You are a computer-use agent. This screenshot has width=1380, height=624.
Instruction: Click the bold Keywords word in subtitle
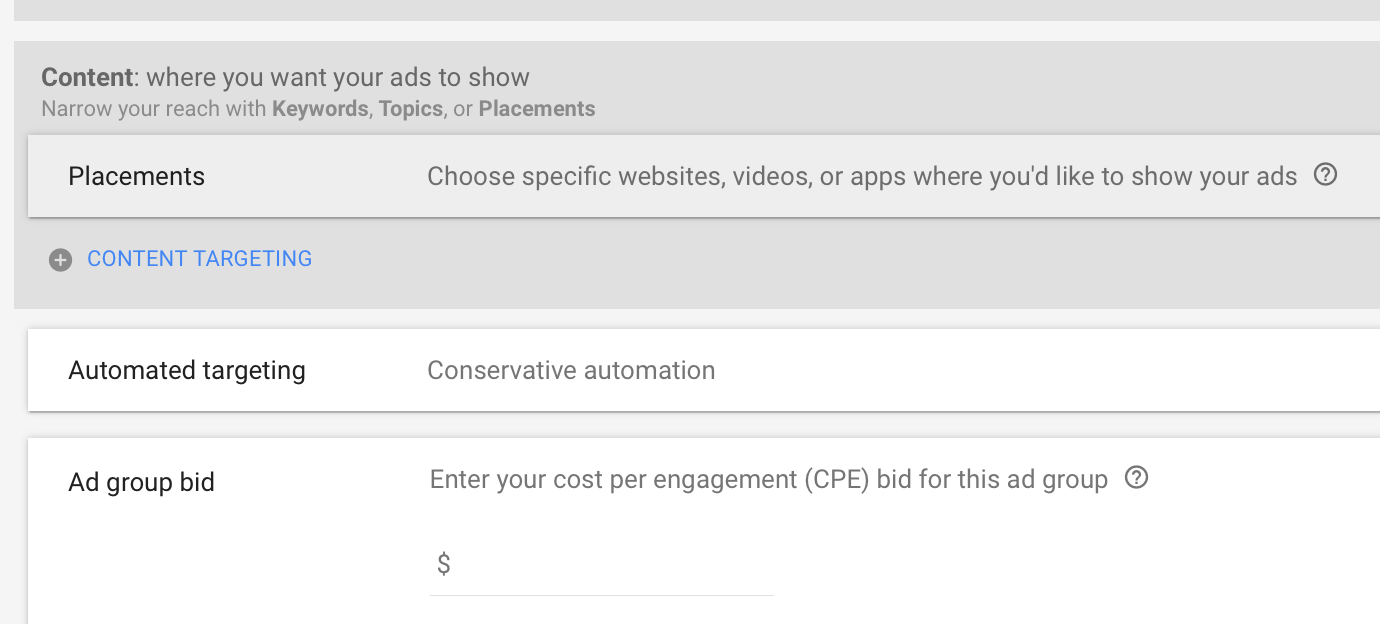[320, 109]
